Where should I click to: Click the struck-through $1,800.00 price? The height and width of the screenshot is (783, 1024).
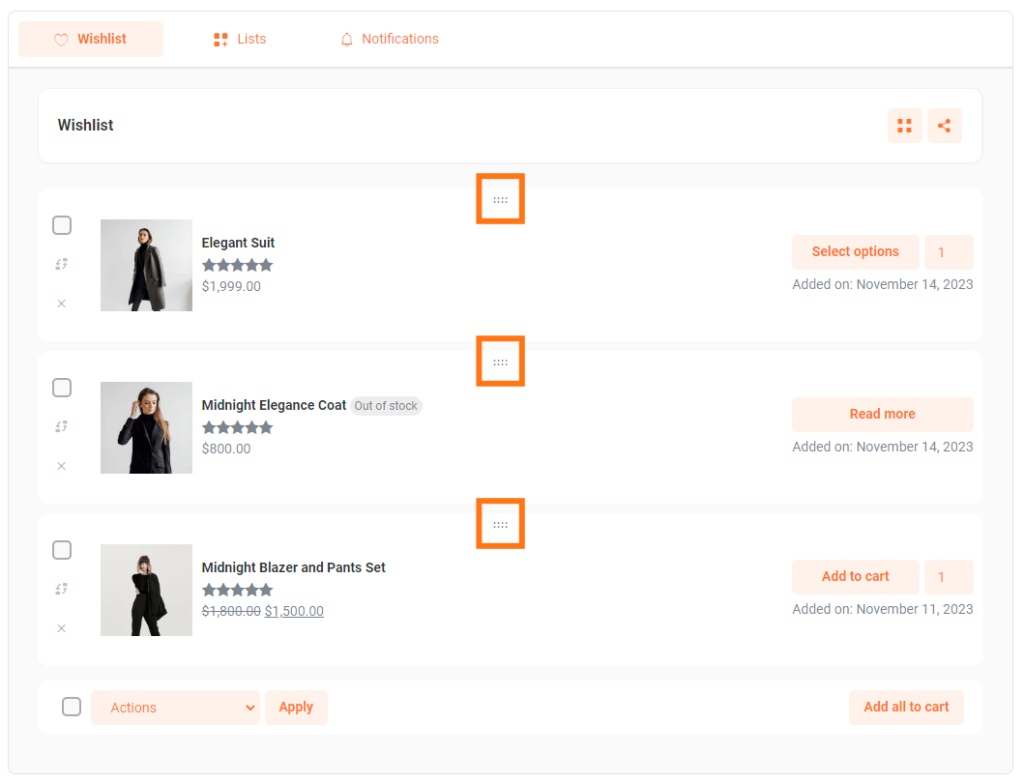point(231,611)
